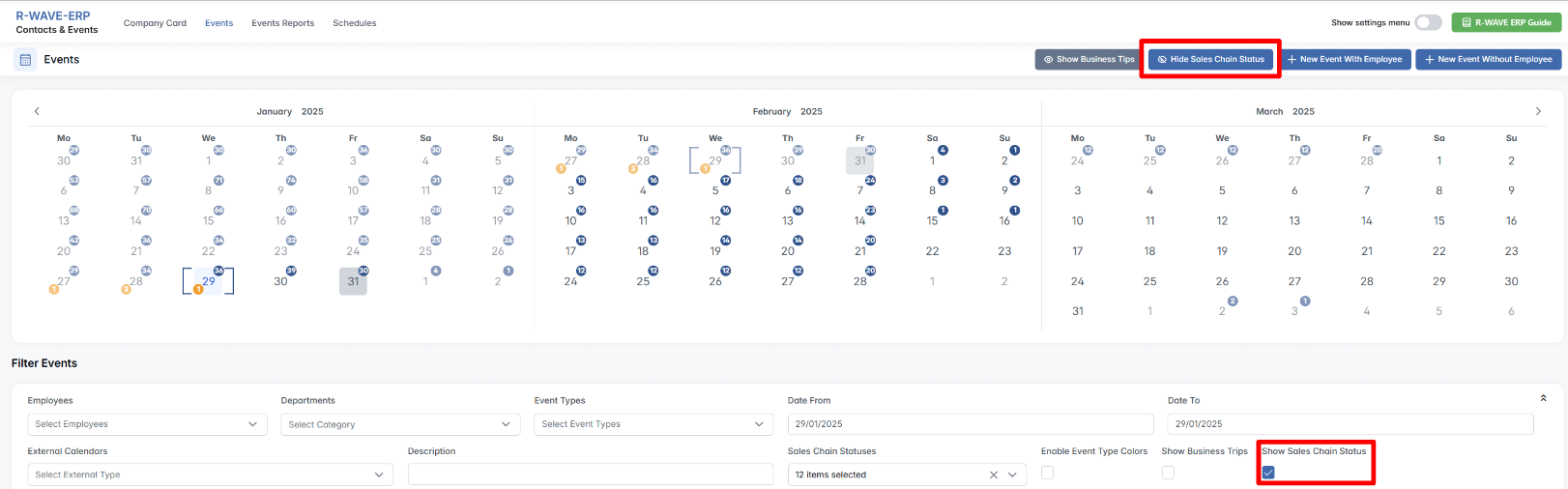The image size is (1568, 489).
Task: Click the Events calendar icon beside the title
Action: [25, 60]
